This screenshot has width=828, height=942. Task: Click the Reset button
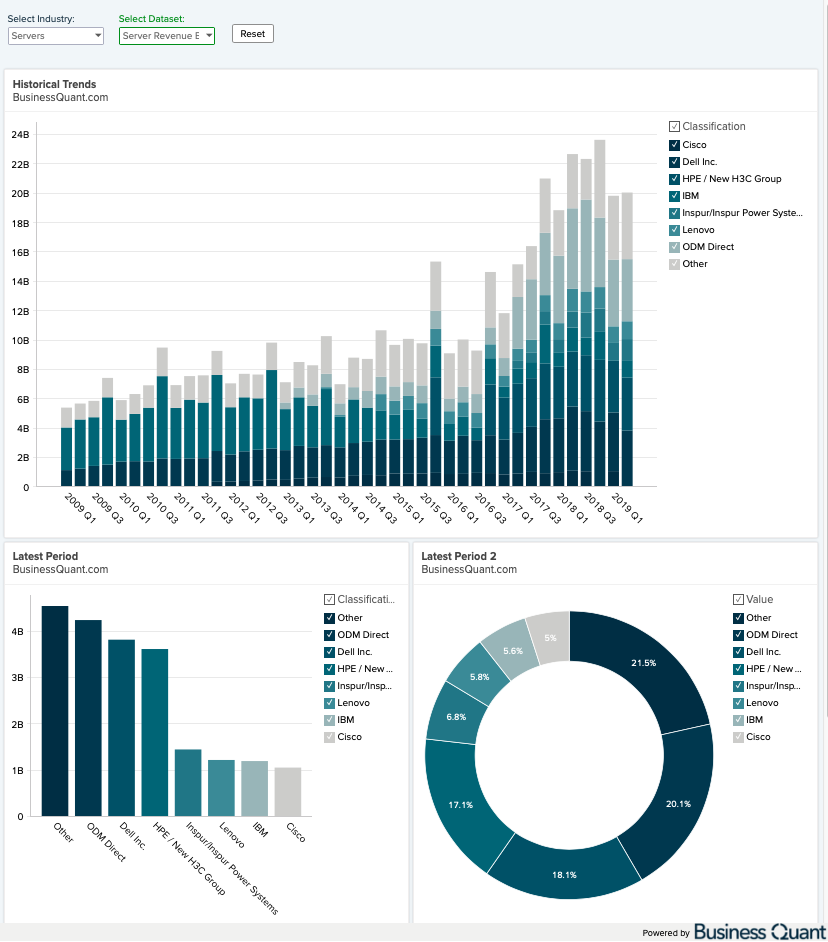click(252, 33)
